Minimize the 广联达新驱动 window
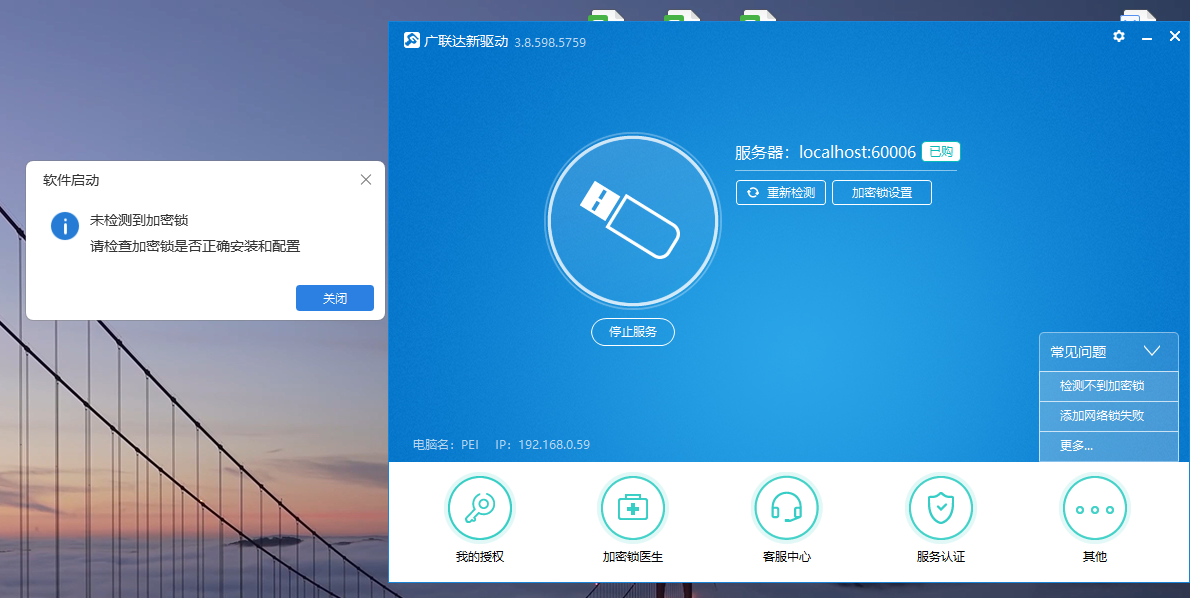 click(x=1147, y=37)
